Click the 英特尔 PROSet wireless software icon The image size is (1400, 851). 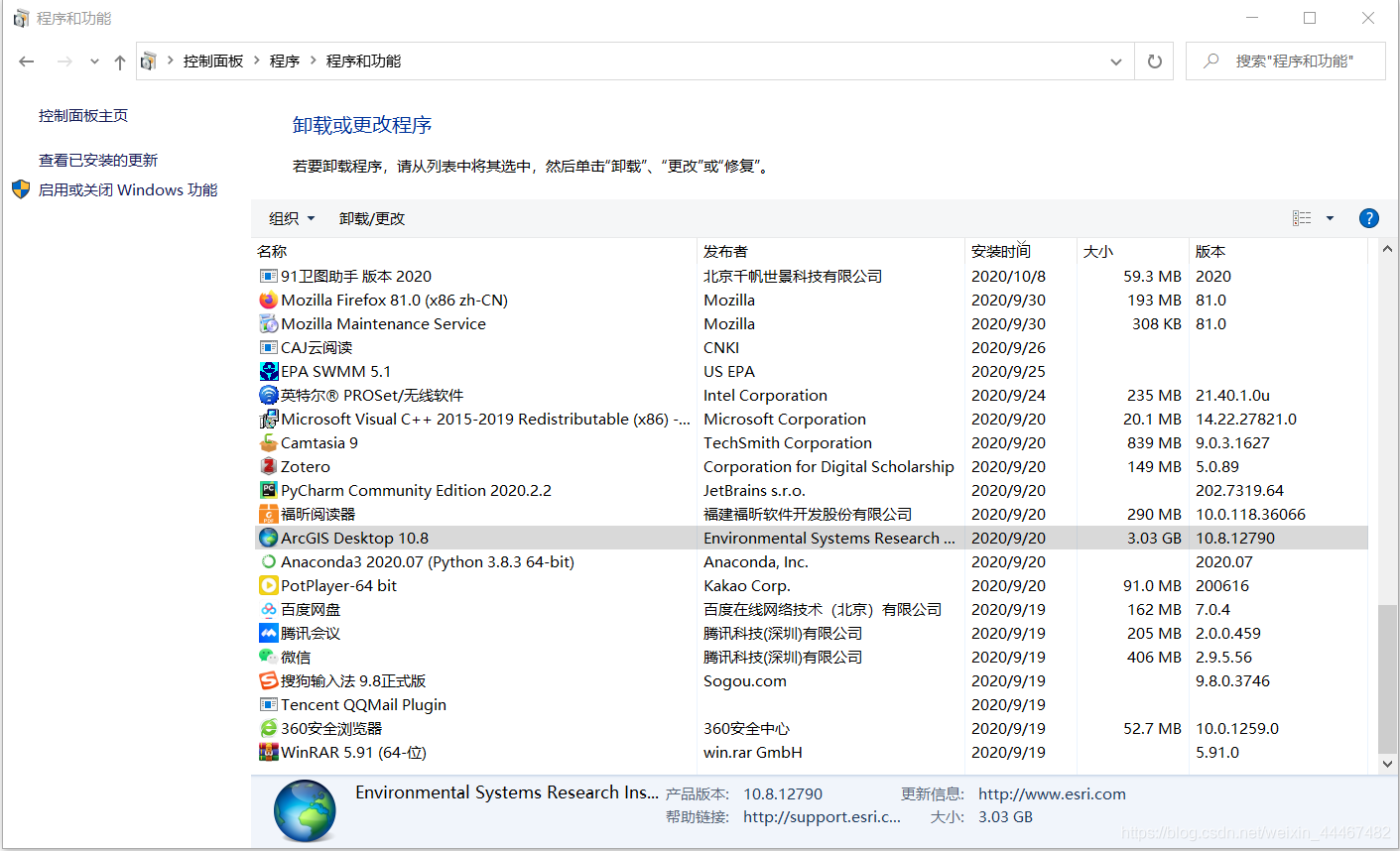click(x=268, y=395)
